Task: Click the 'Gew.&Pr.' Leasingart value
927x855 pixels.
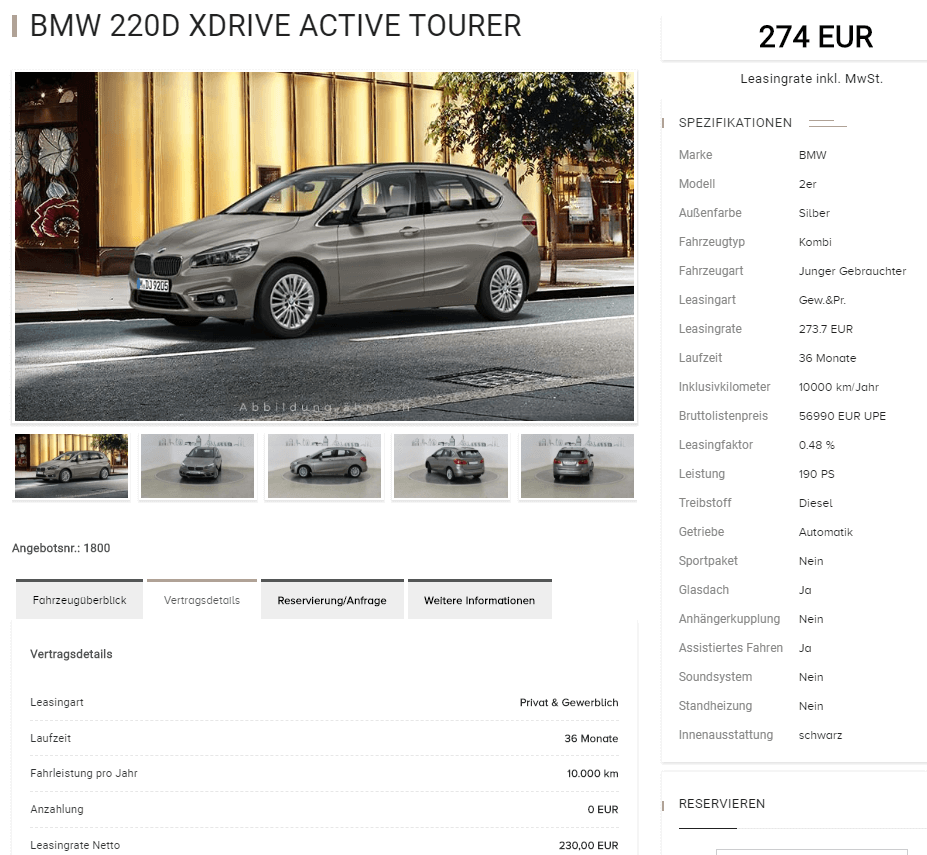Action: [x=822, y=300]
